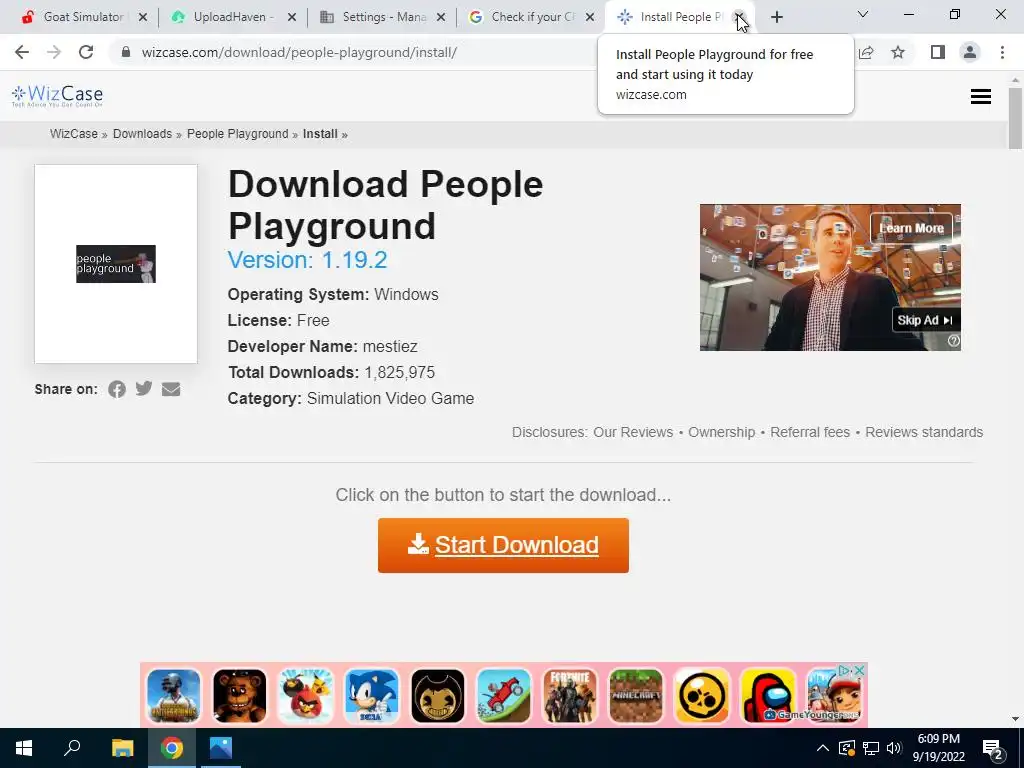This screenshot has width=1024, height=768.
Task: Open the People Playground breadcrumb link
Action: (238, 134)
